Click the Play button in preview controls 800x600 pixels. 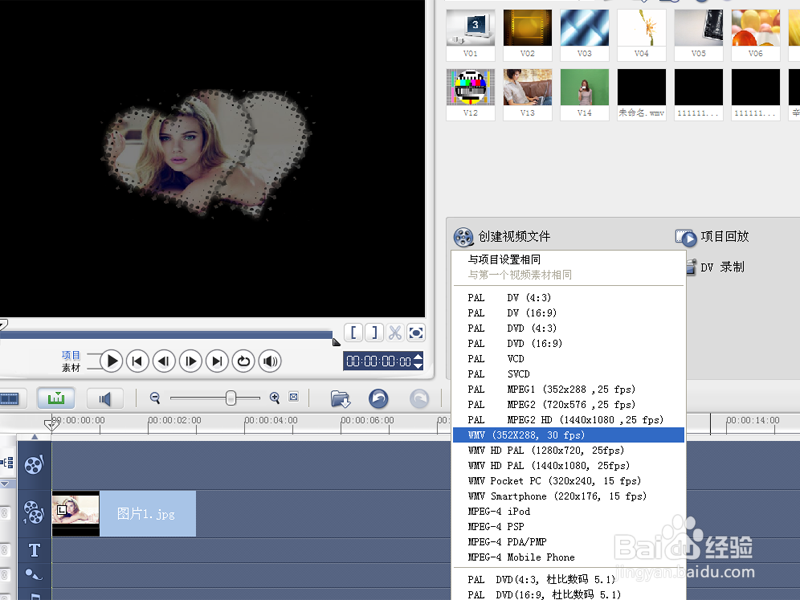(x=111, y=361)
